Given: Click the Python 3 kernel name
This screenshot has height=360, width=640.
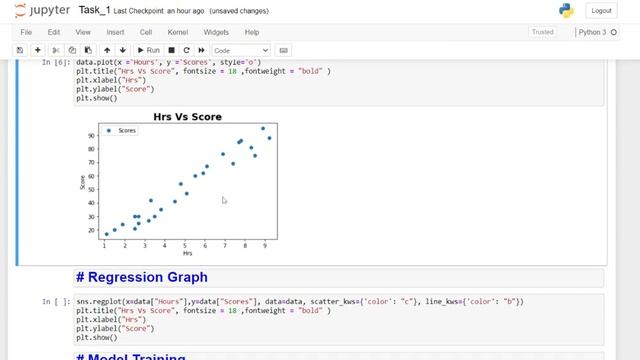Looking at the screenshot, I should tap(592, 32).
